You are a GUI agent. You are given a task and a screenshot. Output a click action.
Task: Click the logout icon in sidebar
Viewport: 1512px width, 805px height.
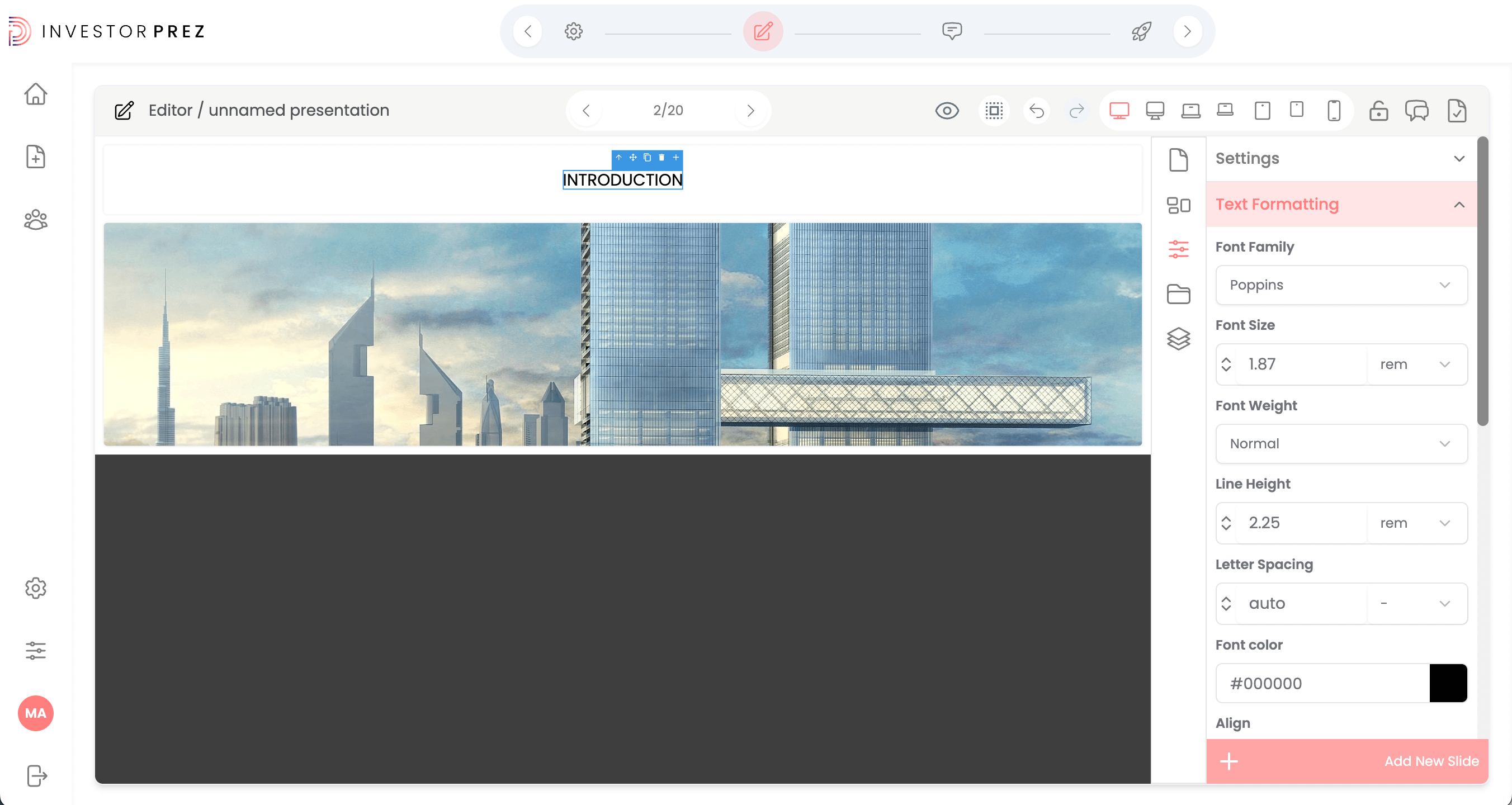click(36, 776)
